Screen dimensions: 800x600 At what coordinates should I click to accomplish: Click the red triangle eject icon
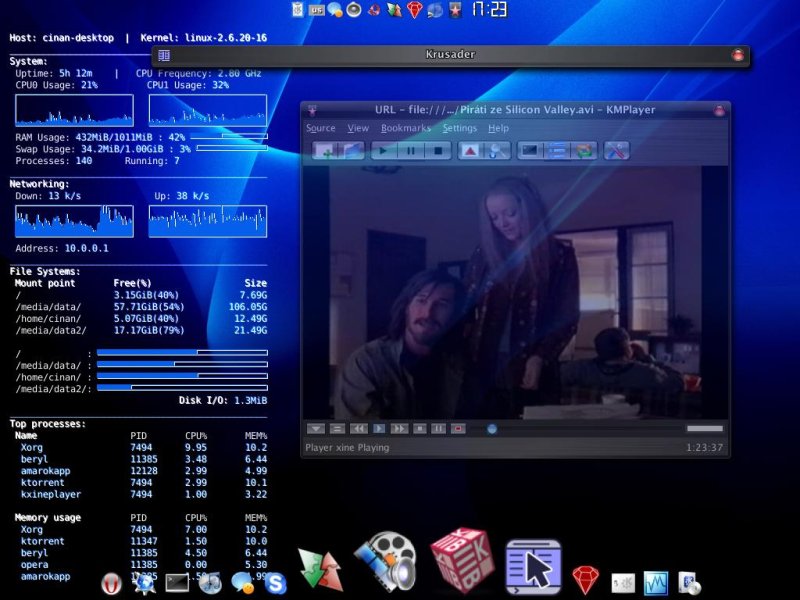point(470,151)
